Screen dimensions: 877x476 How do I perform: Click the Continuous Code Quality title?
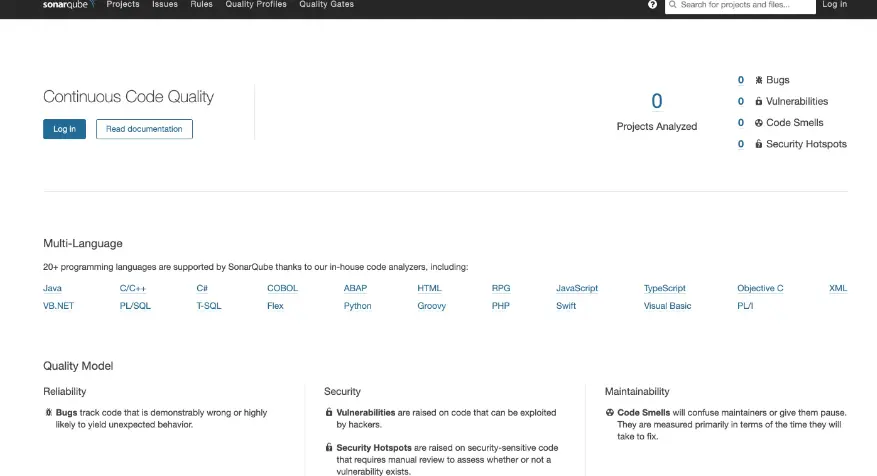coord(129,97)
